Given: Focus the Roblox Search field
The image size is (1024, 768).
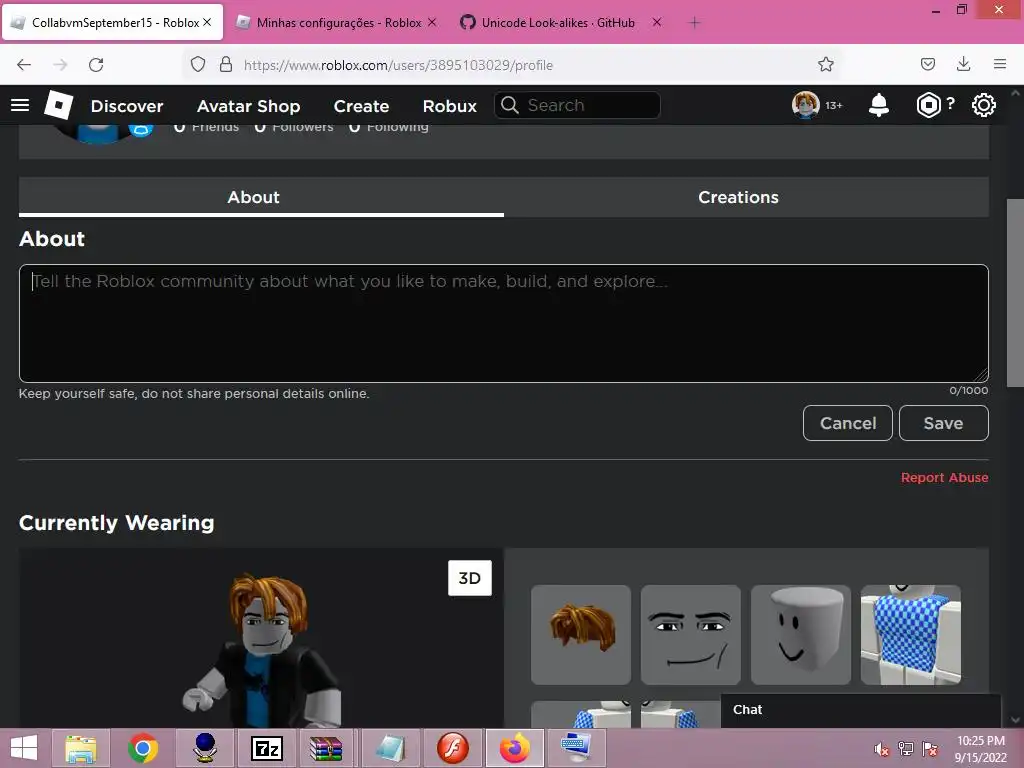Looking at the screenshot, I should coord(577,105).
